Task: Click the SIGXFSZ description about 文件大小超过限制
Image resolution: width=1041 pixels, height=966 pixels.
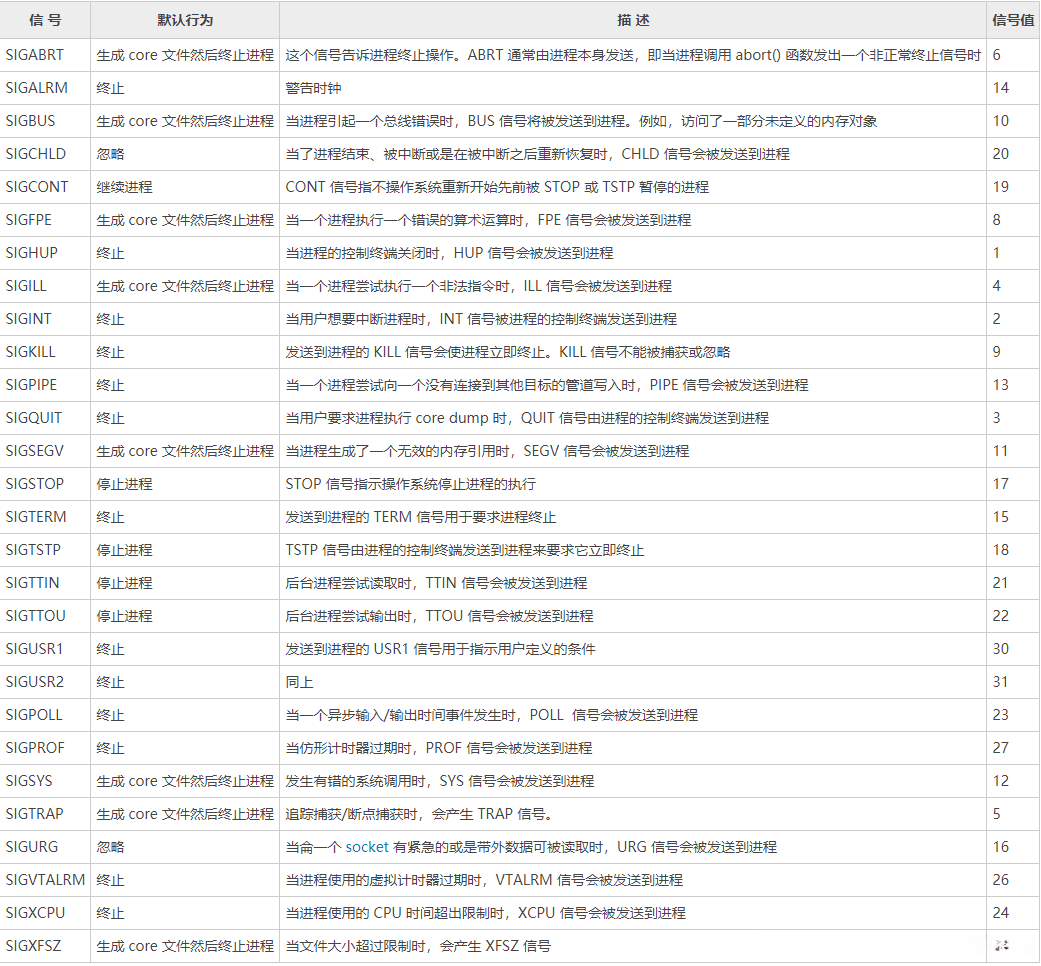Action: pyautogui.click(x=418, y=946)
